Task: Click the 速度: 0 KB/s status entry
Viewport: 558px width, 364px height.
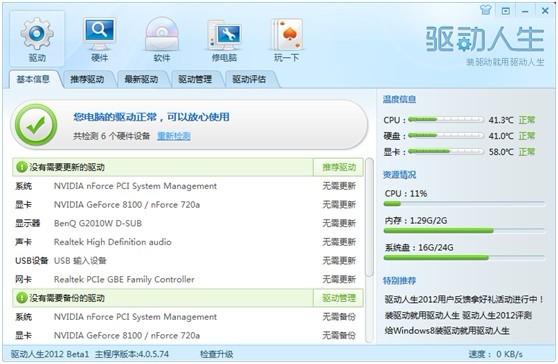Action: [x=495, y=354]
